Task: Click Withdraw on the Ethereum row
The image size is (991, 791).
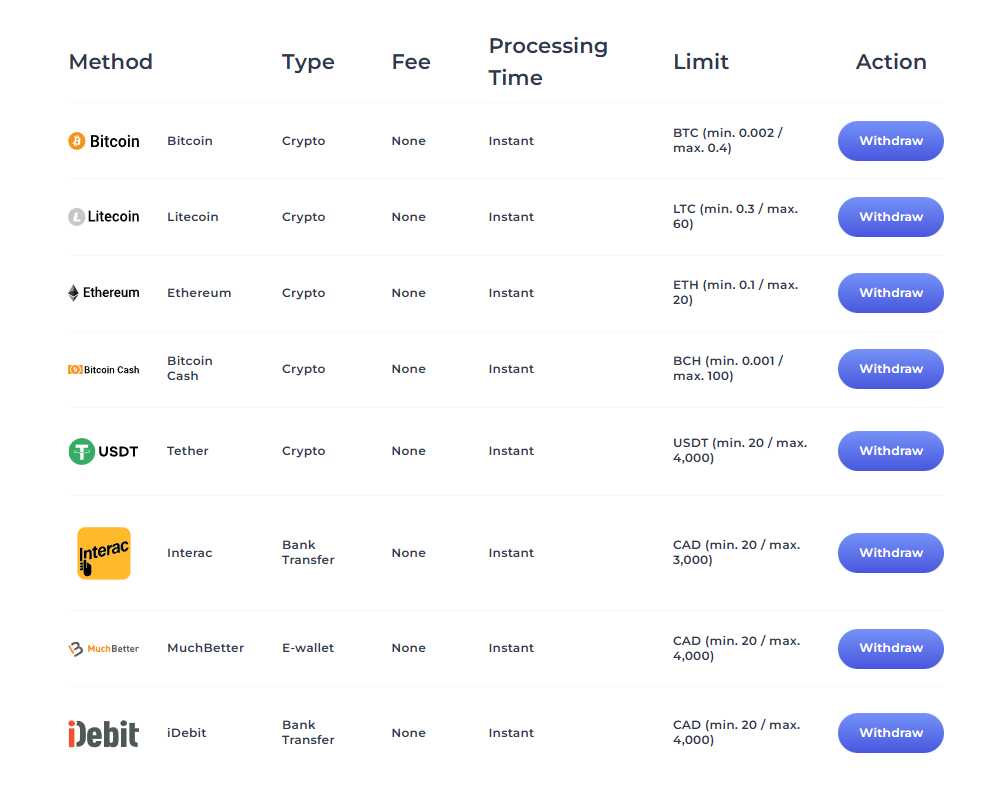Action: [889, 292]
